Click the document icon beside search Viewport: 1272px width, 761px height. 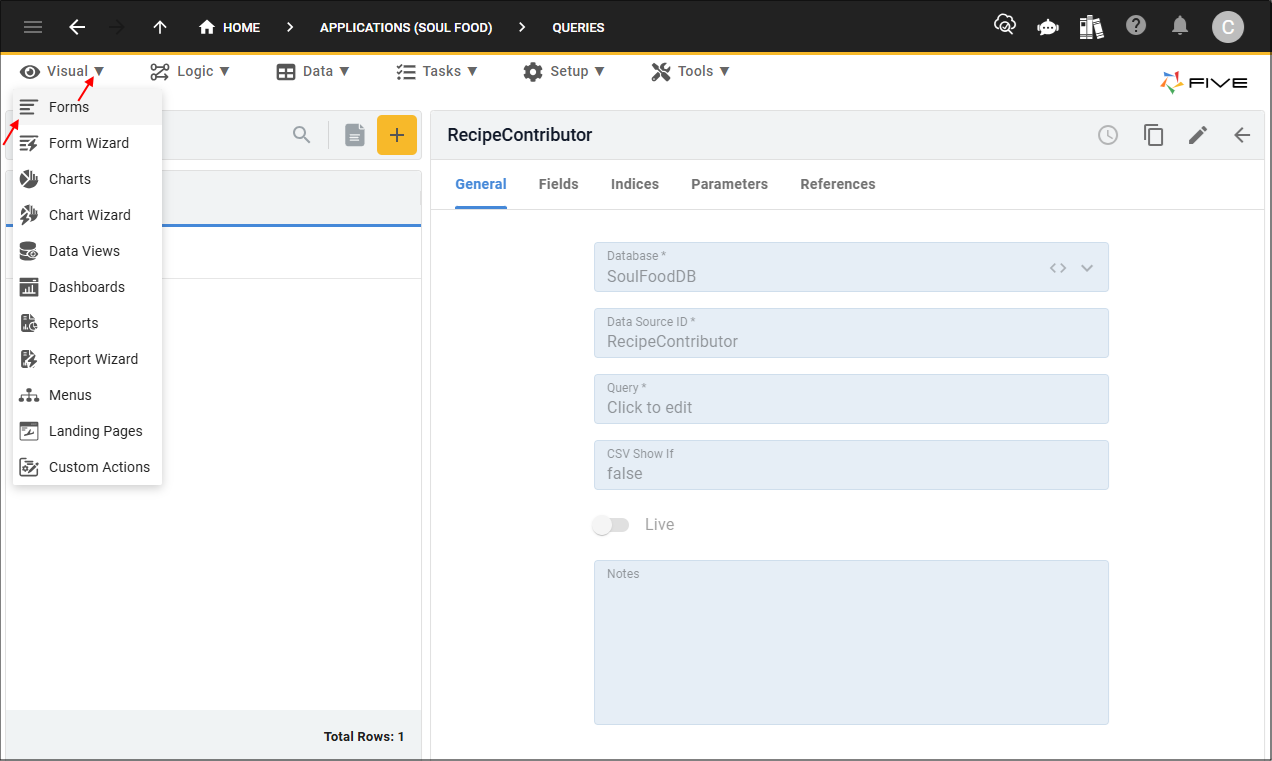355,135
